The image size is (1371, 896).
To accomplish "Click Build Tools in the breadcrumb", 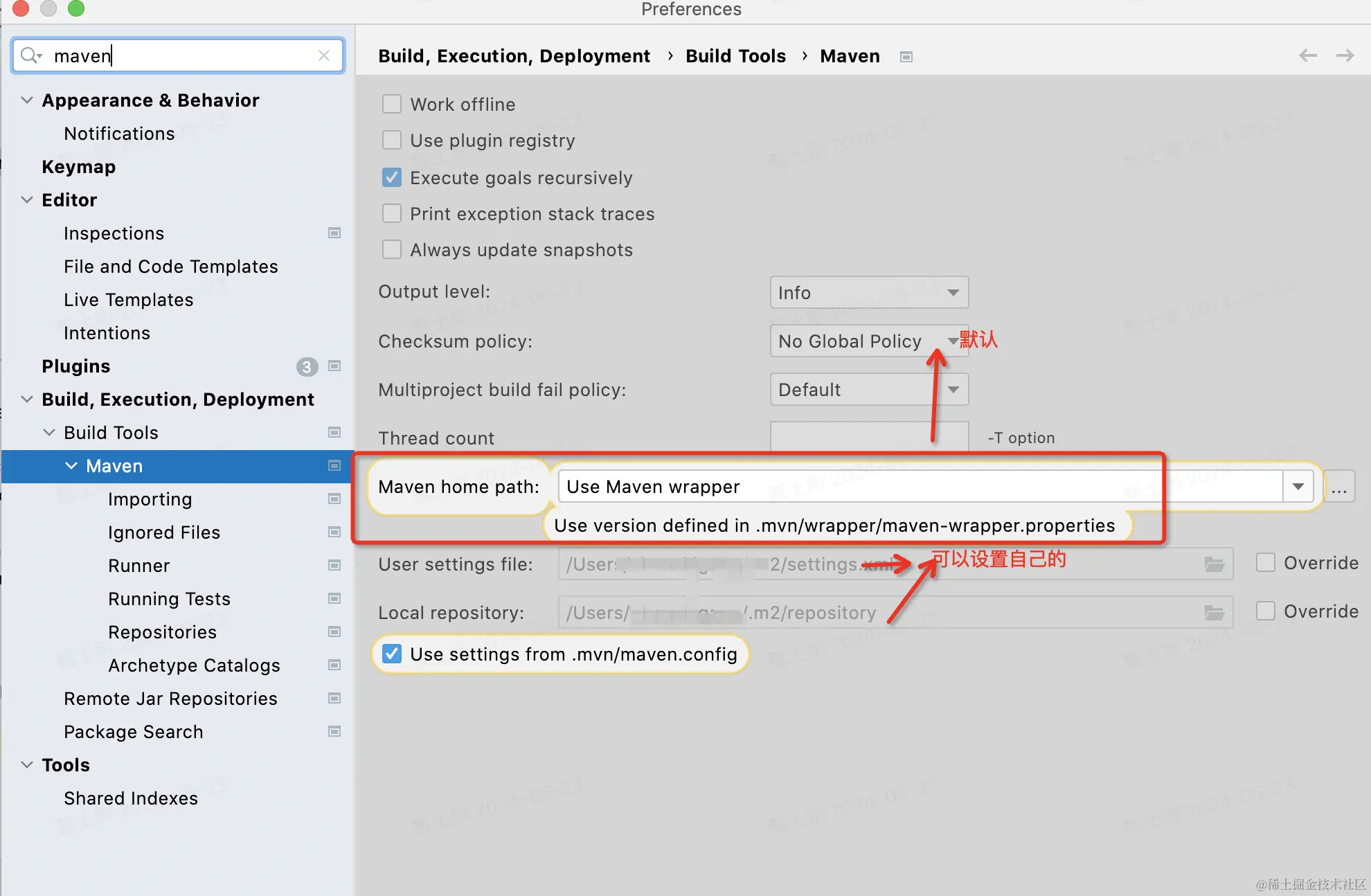I will (x=735, y=56).
